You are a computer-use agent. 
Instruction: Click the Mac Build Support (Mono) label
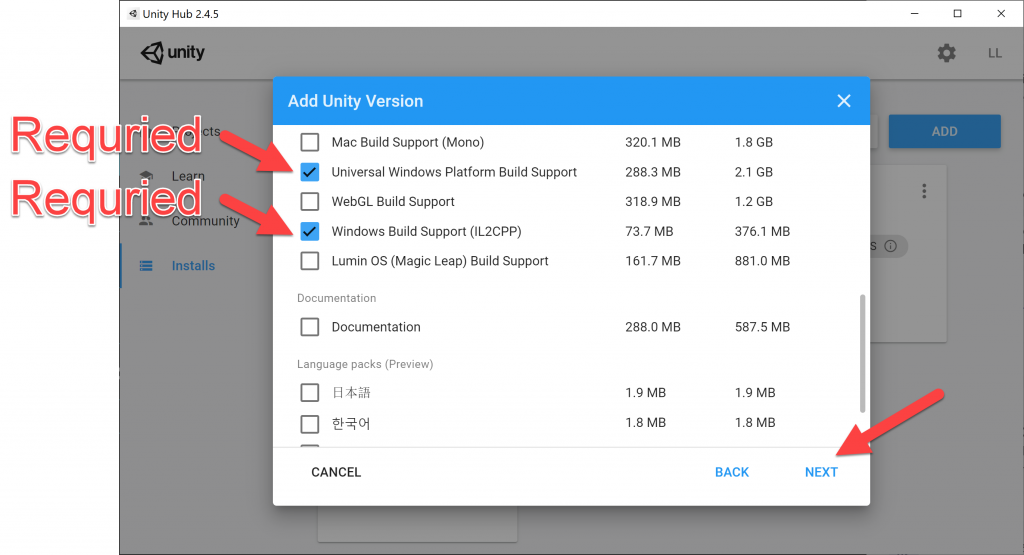[x=408, y=142]
